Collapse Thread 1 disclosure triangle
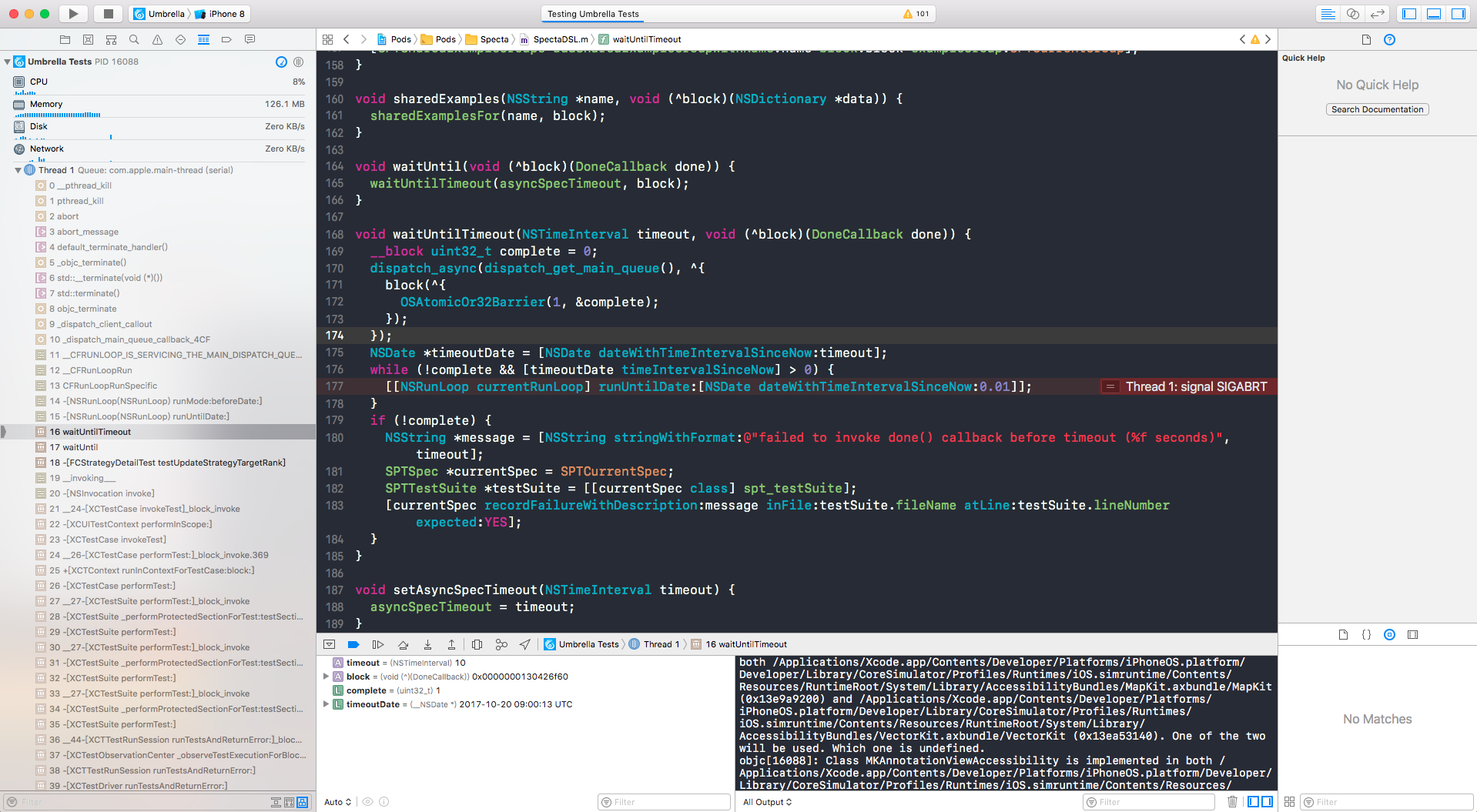Viewport: 1477px width, 812px height. click(x=18, y=170)
